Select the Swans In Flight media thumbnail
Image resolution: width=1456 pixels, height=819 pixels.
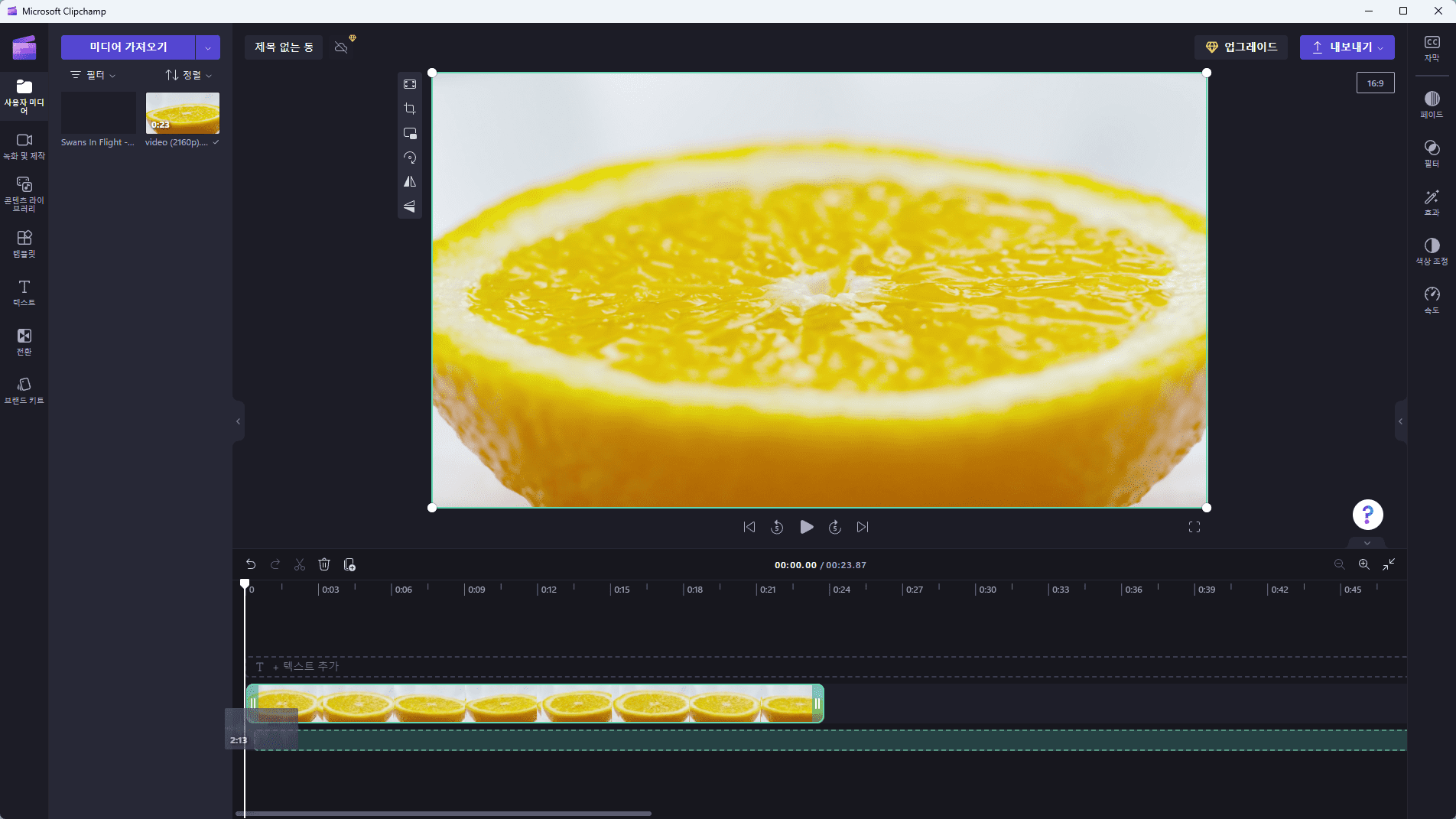tap(97, 112)
